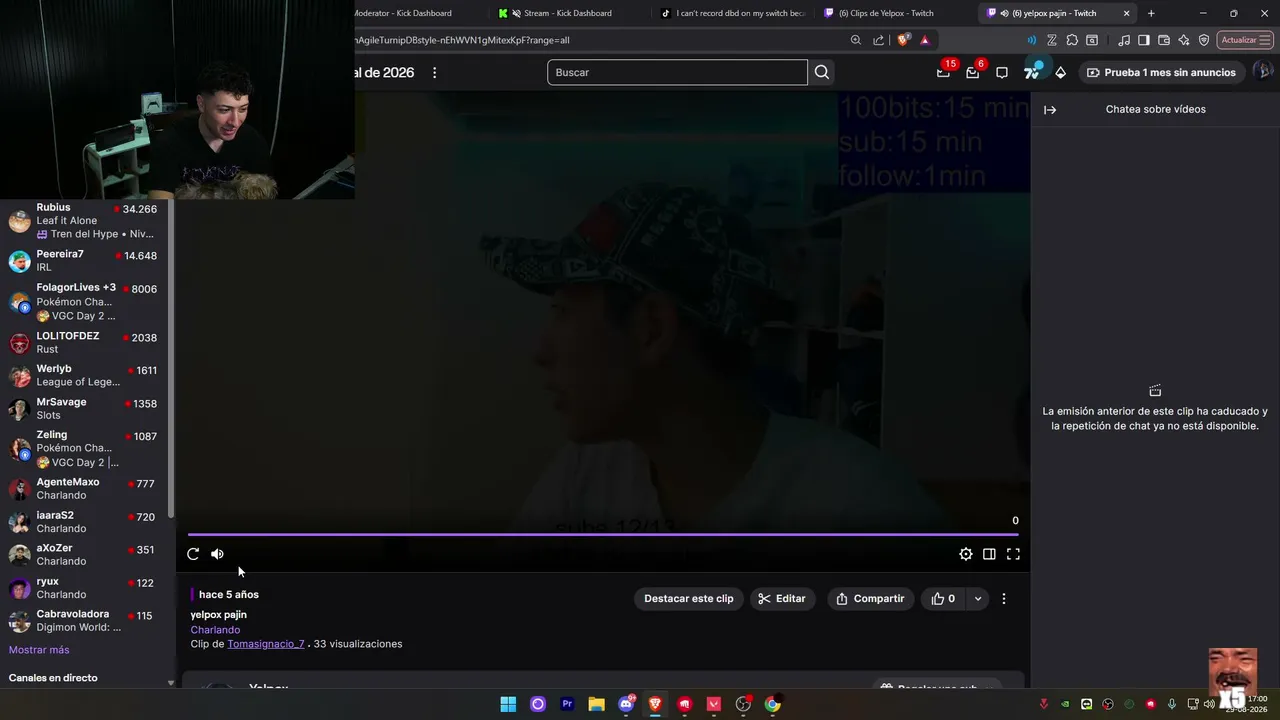Toggle theatre mode on the player
This screenshot has height=720, width=1280.
click(989, 554)
